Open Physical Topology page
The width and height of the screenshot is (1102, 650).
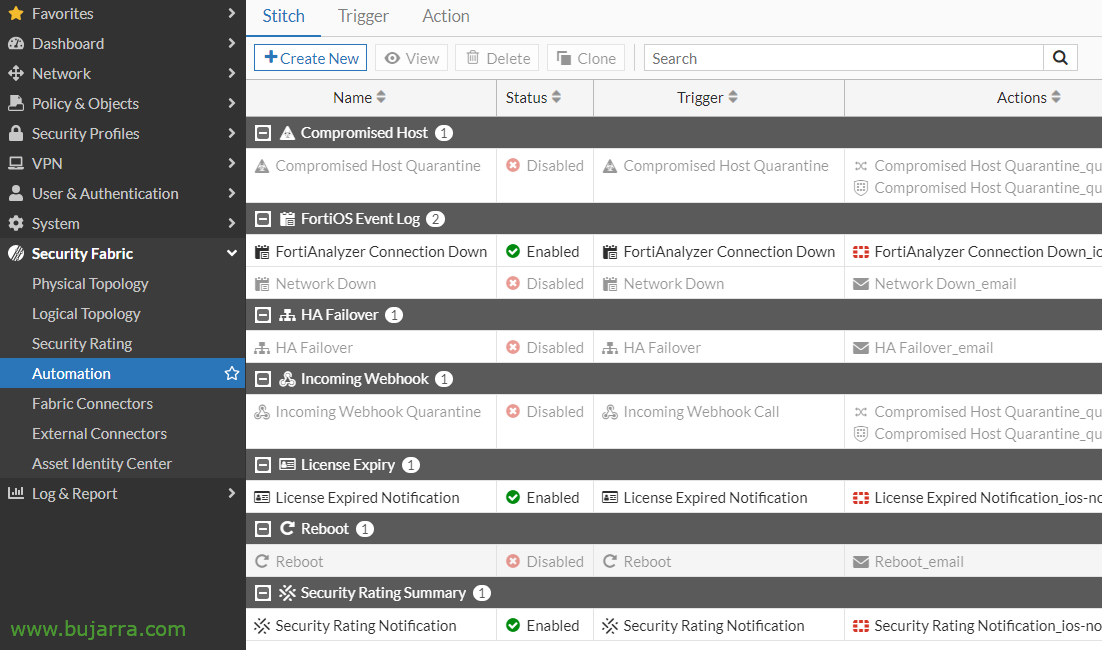(x=90, y=284)
